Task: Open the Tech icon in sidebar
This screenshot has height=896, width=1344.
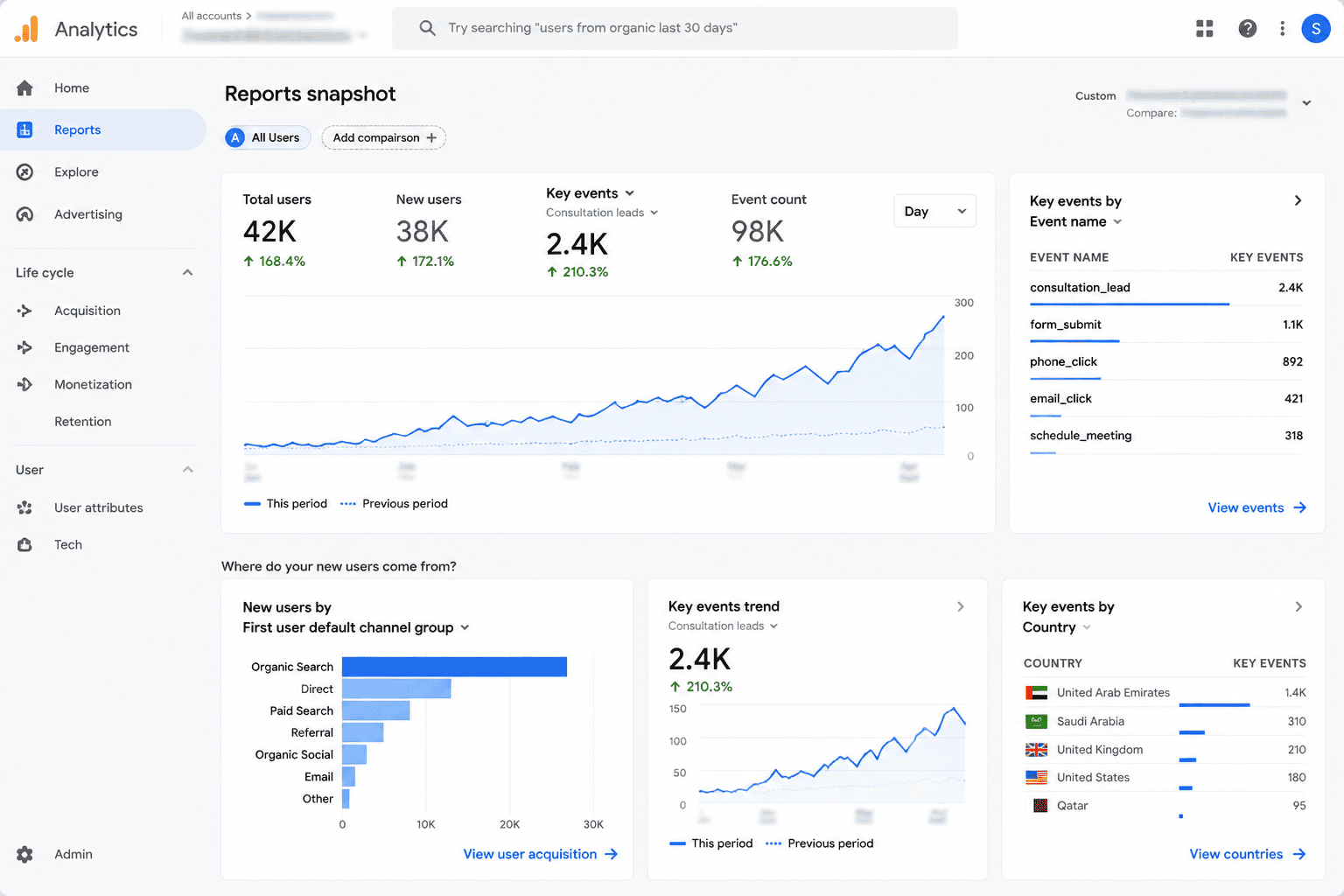Action: (24, 544)
